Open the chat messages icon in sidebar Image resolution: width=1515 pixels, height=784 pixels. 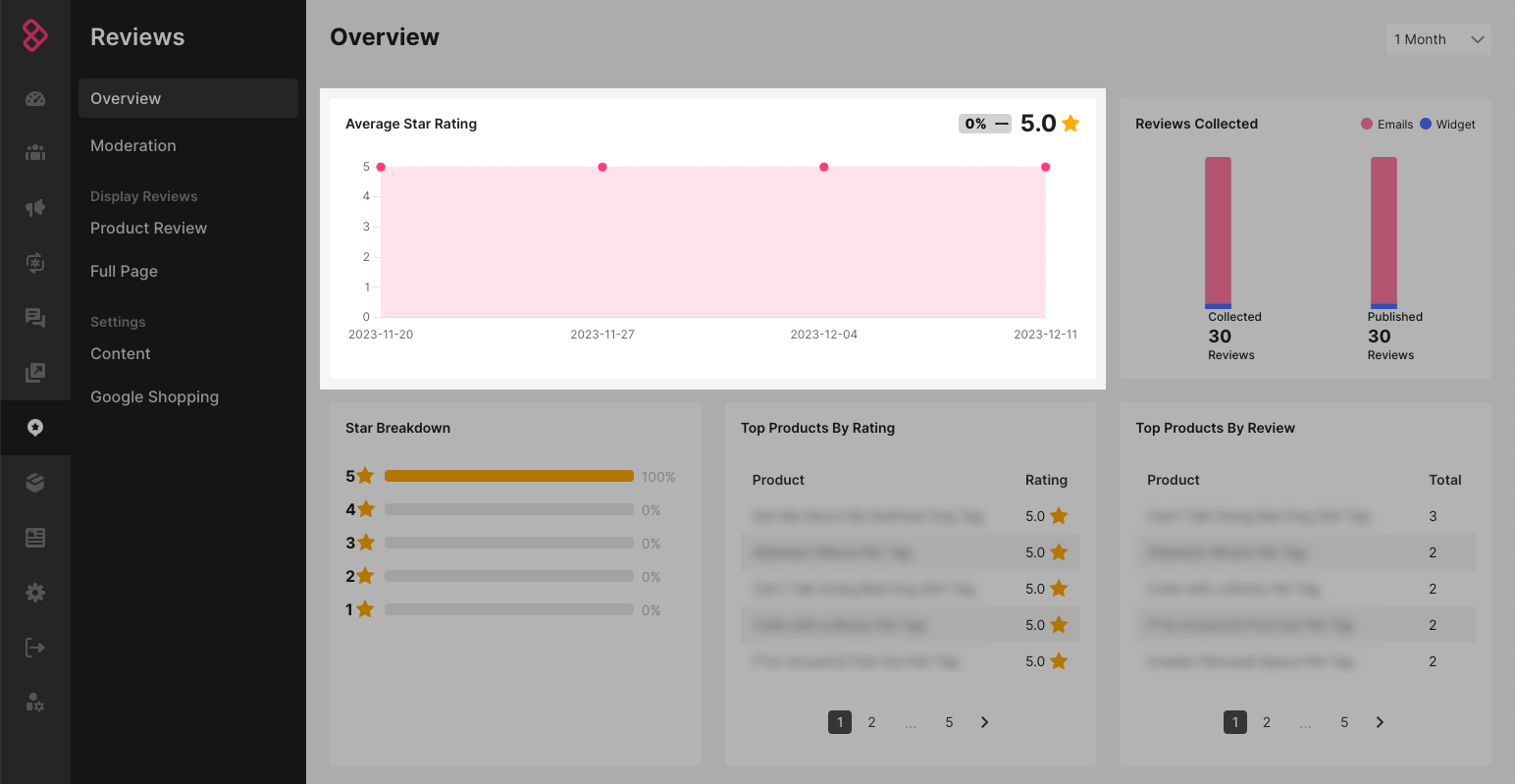[x=35, y=317]
